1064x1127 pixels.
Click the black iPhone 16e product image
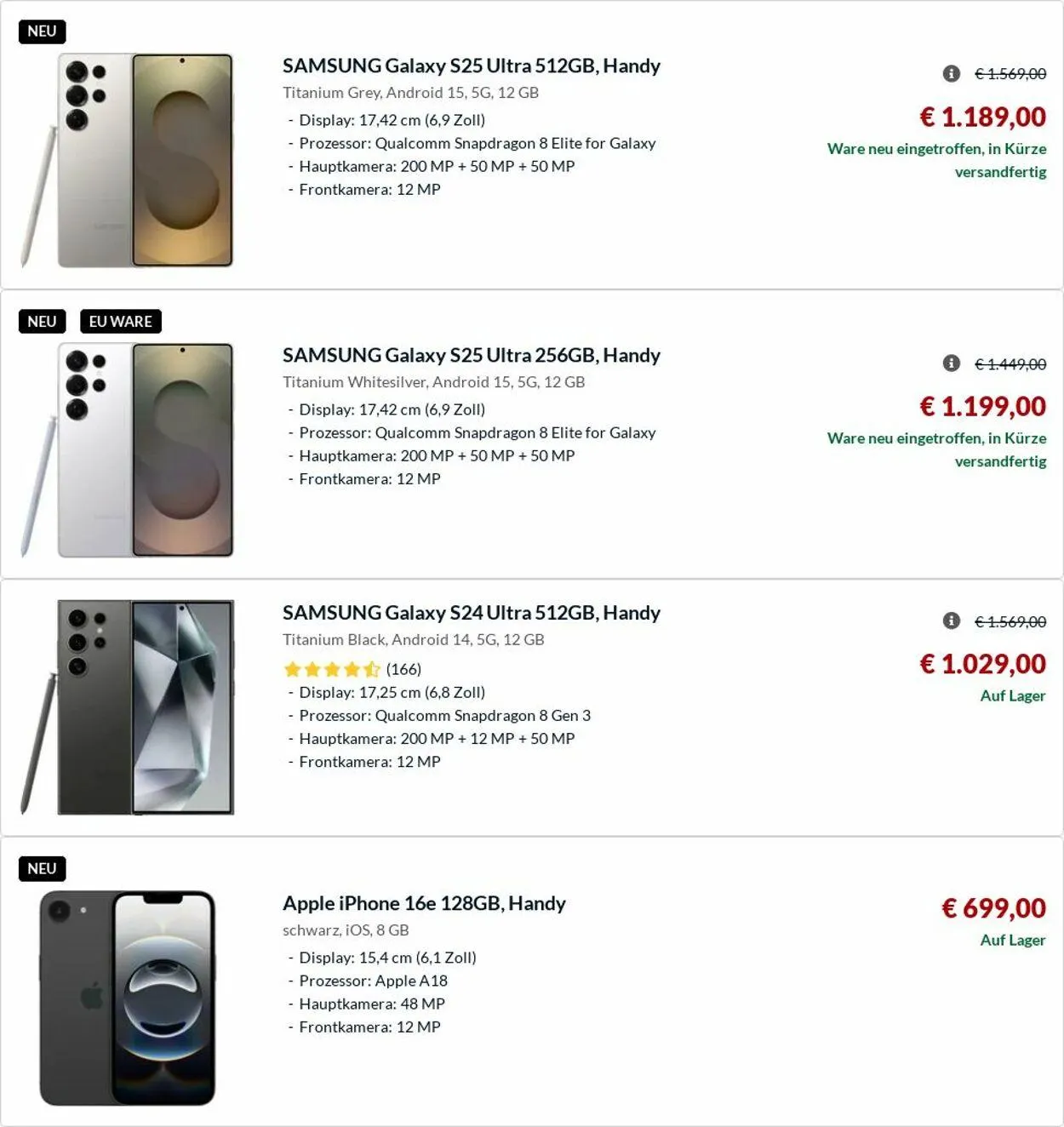point(128,998)
